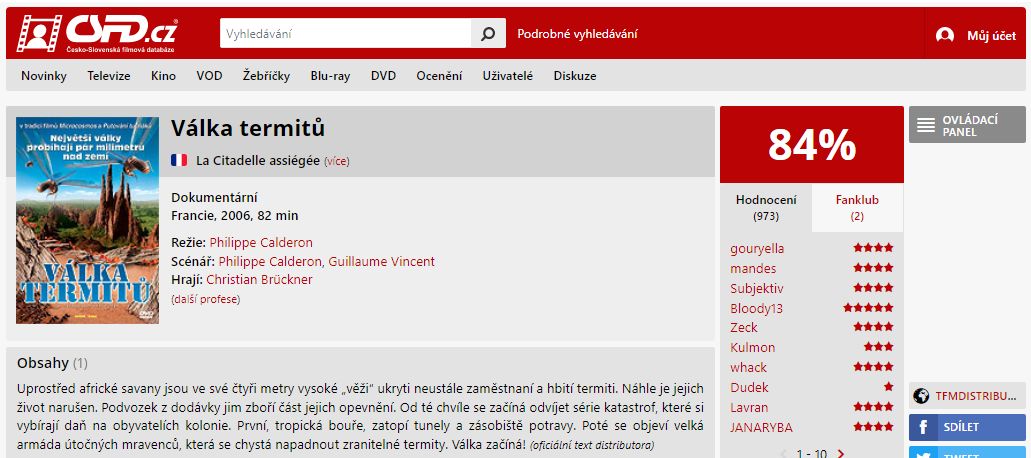Switch to the Hodnocení tab
1031x458 pixels.
(766, 208)
